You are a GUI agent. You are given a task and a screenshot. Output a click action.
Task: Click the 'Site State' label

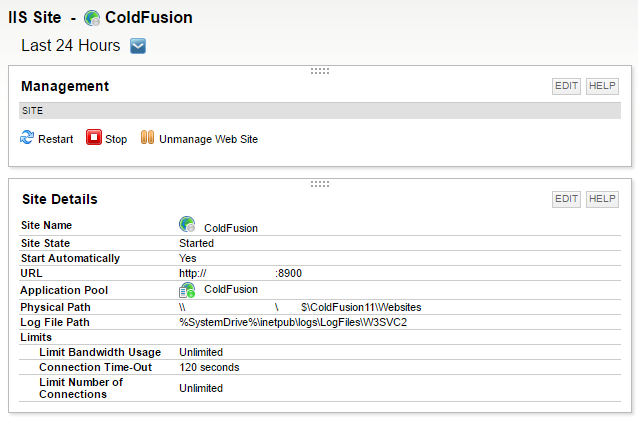coord(46,243)
